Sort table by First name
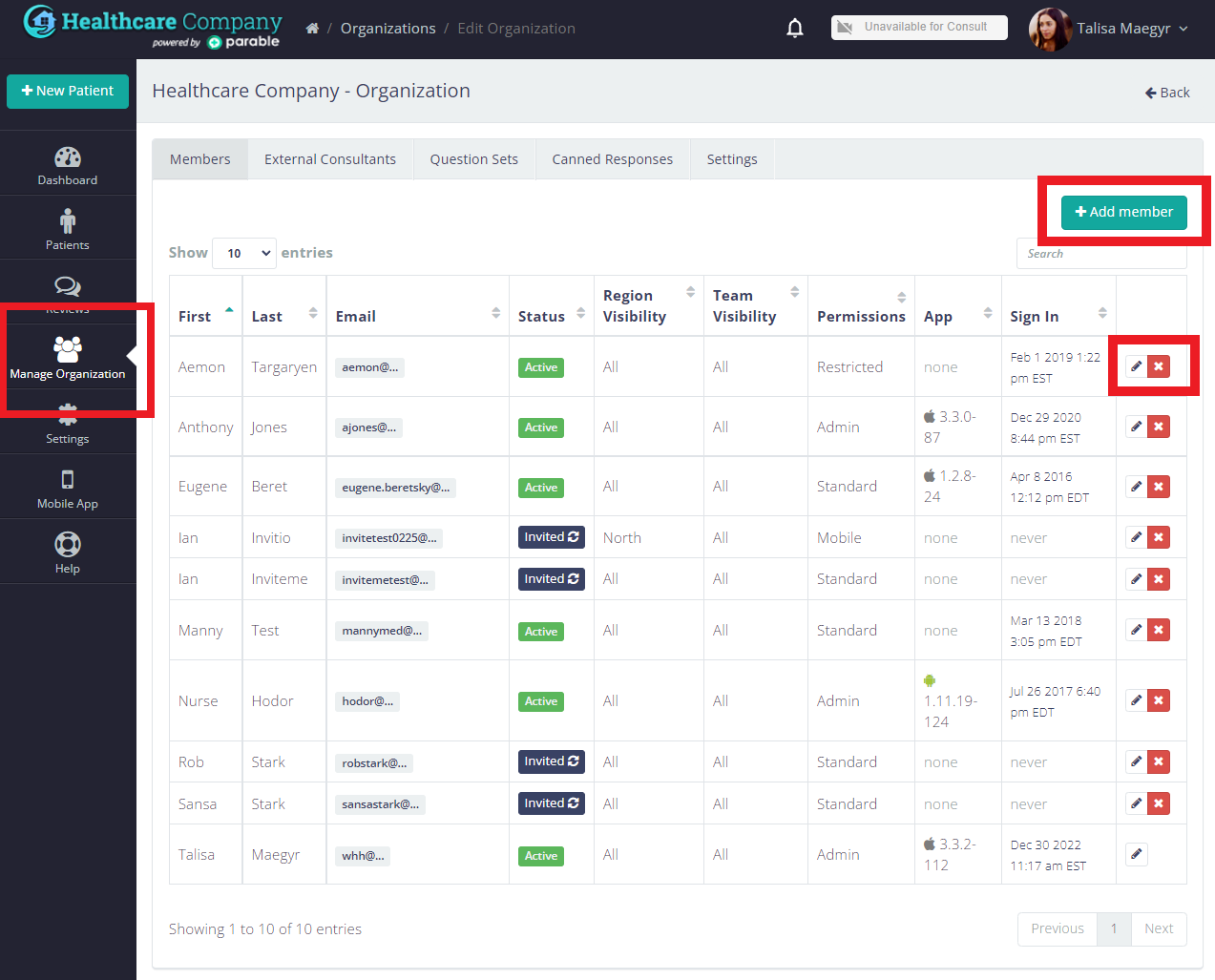 click(206, 306)
